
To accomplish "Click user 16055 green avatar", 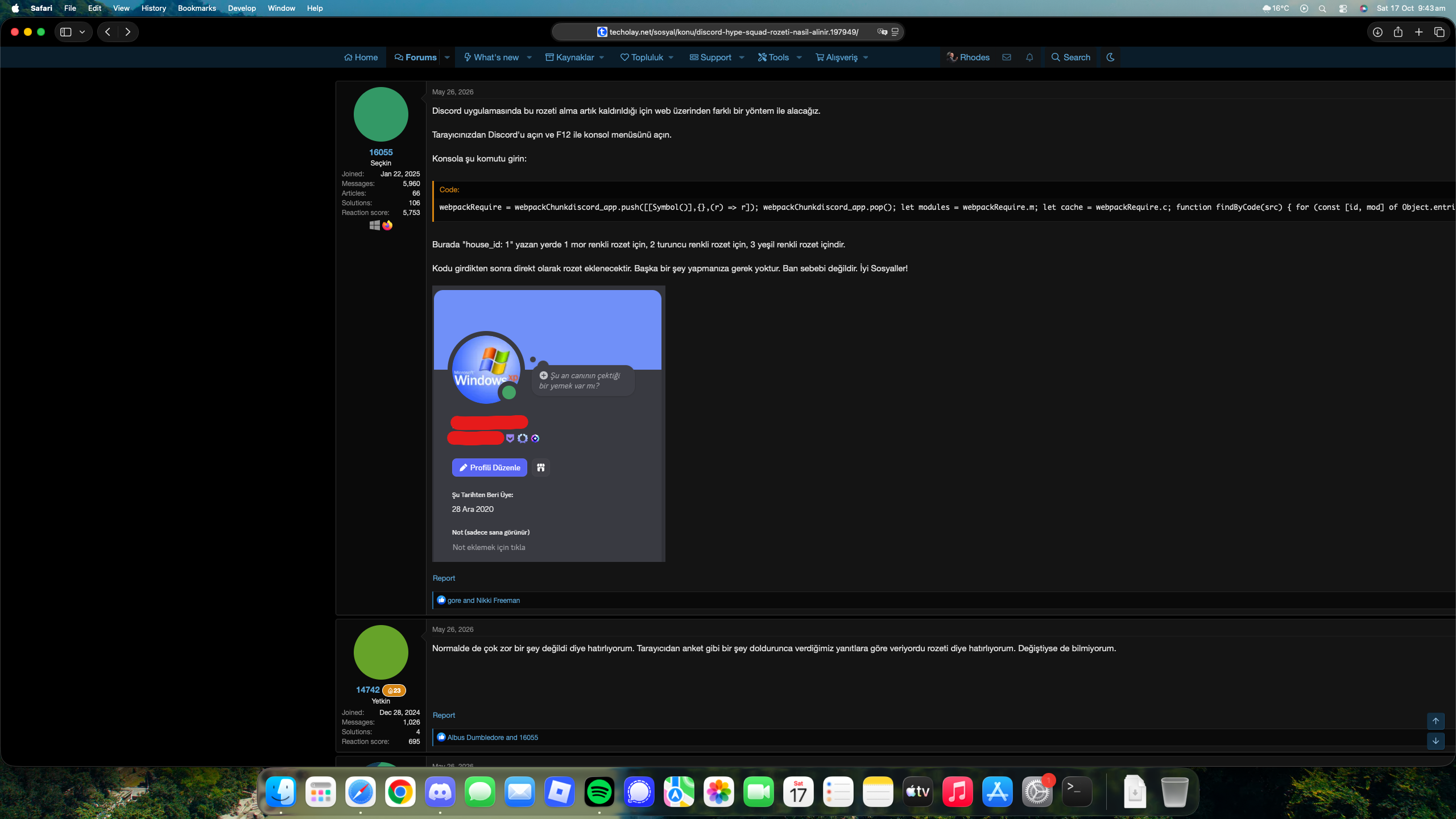I will pos(380,114).
